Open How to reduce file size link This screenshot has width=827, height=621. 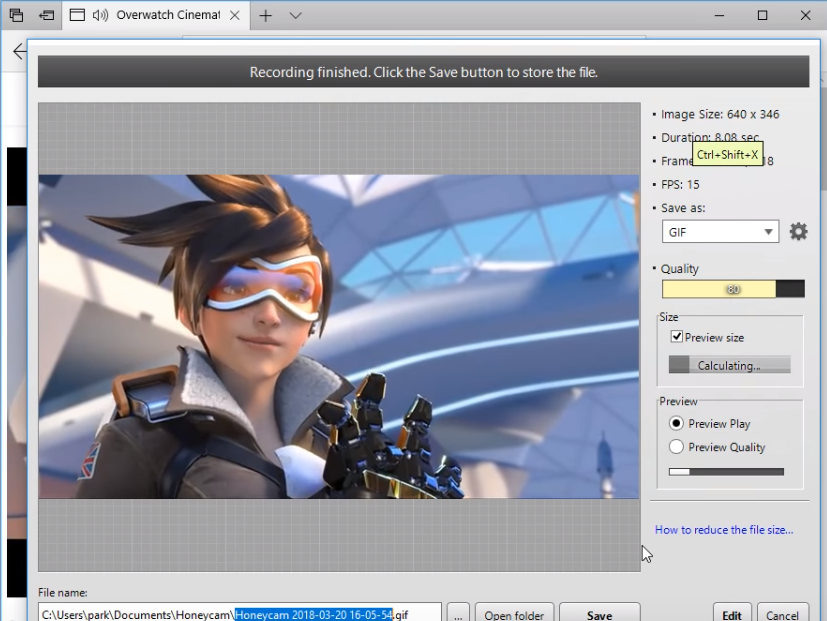point(724,530)
